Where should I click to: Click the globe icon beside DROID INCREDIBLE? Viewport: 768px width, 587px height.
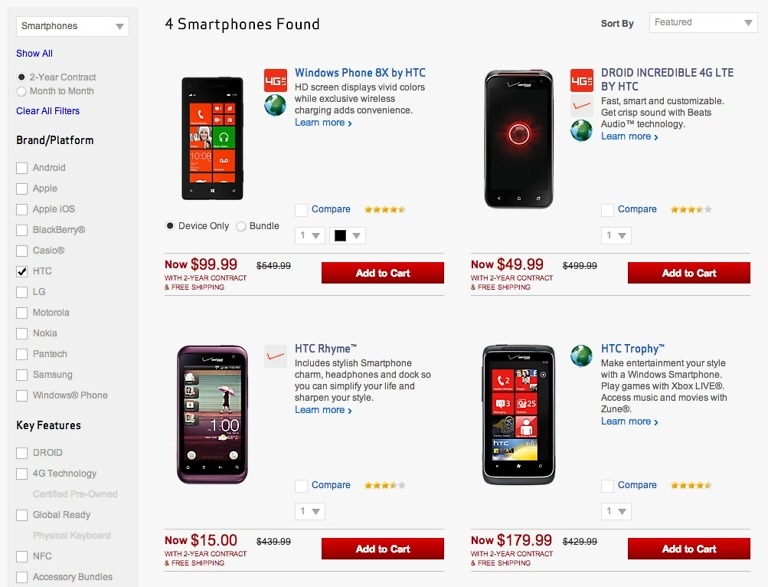click(581, 130)
